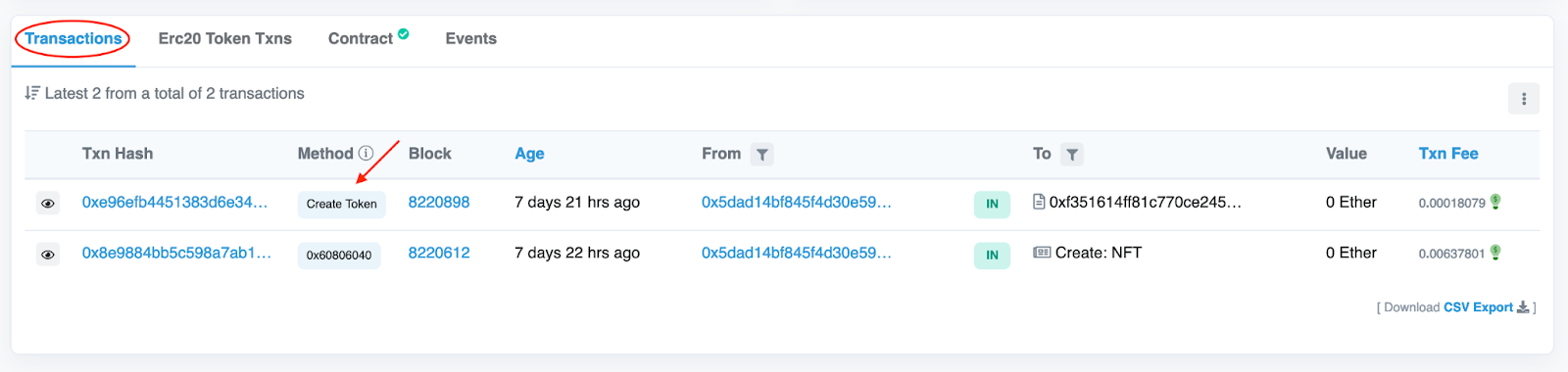Click gas lightbulb icon for 0.00637801 fee
This screenshot has width=1568, height=372.
coord(1495,253)
